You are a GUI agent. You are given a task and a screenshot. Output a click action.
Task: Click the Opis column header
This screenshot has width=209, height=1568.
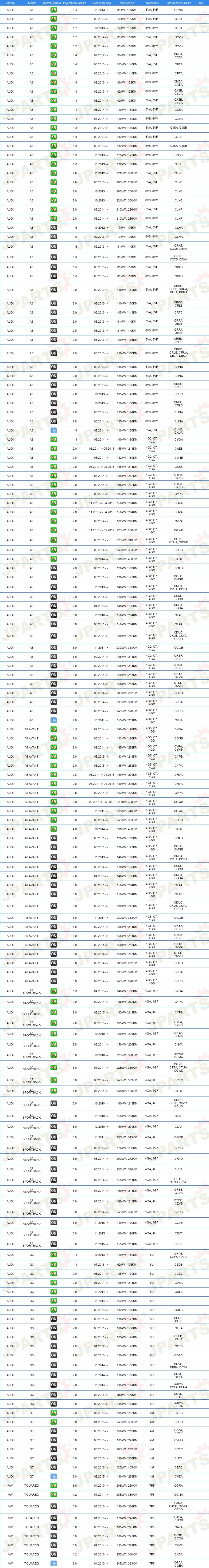pyautogui.click(x=200, y=2)
